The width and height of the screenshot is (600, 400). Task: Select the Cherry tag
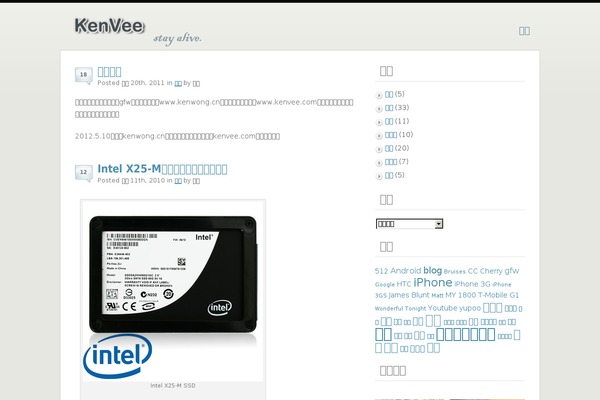(491, 271)
